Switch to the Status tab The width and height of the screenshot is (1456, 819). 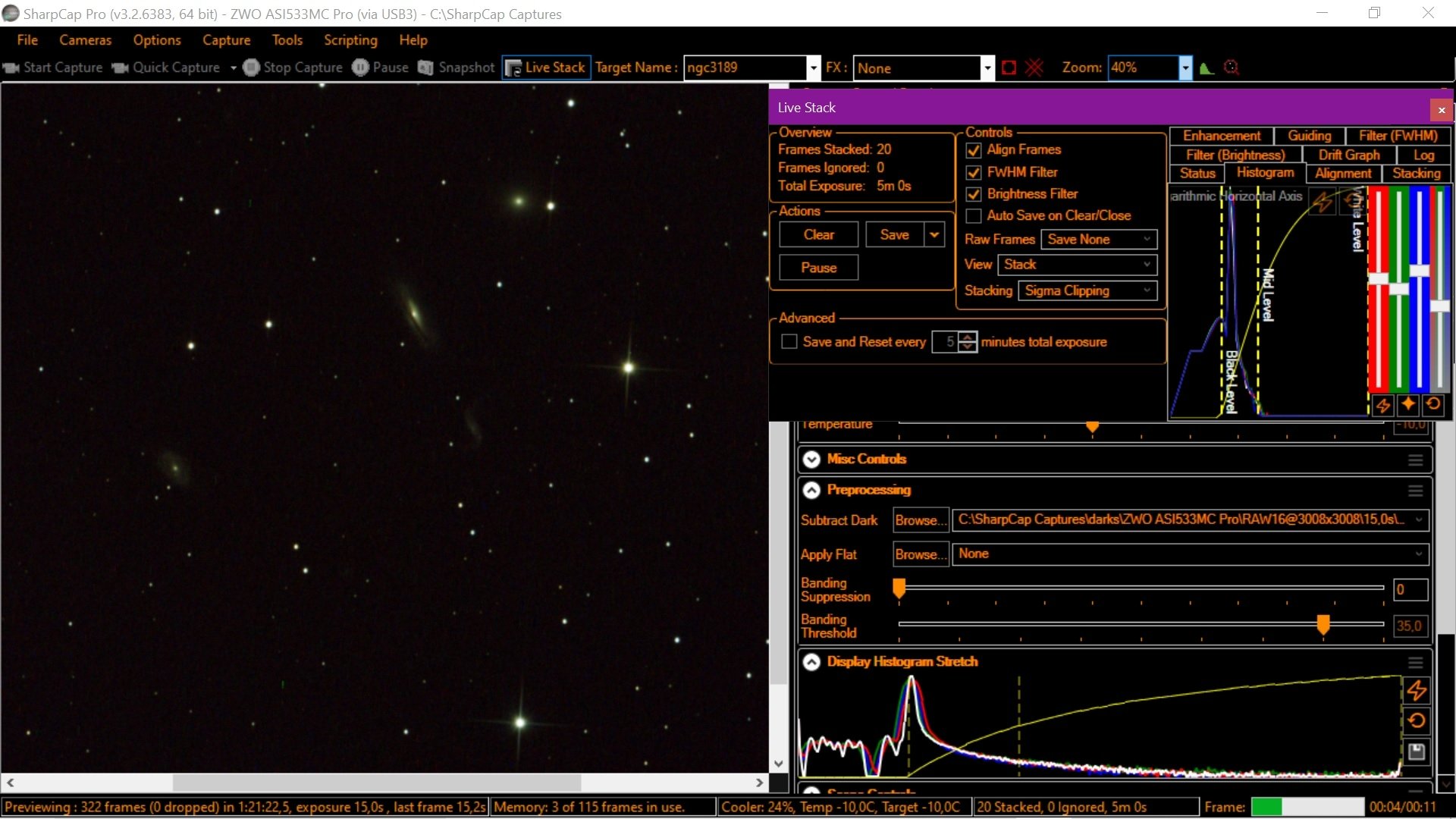coord(1197,174)
